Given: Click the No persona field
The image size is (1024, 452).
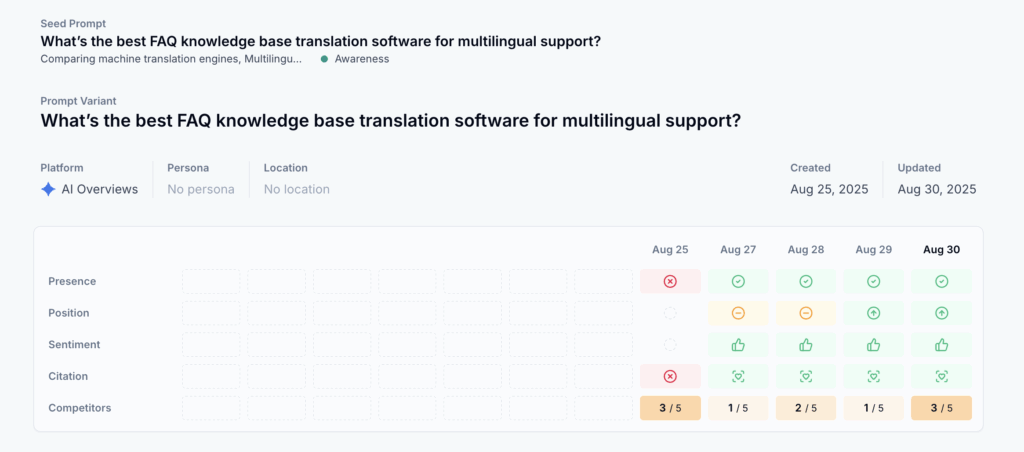Looking at the screenshot, I should 200,189.
